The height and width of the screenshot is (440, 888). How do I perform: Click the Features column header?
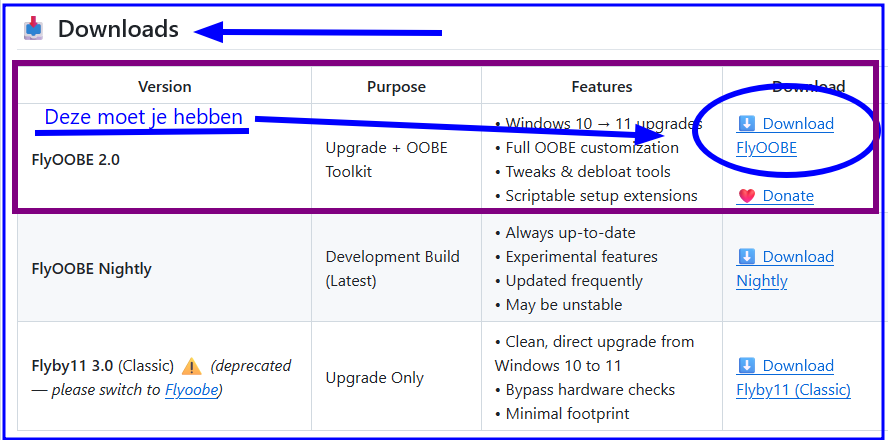[602, 87]
